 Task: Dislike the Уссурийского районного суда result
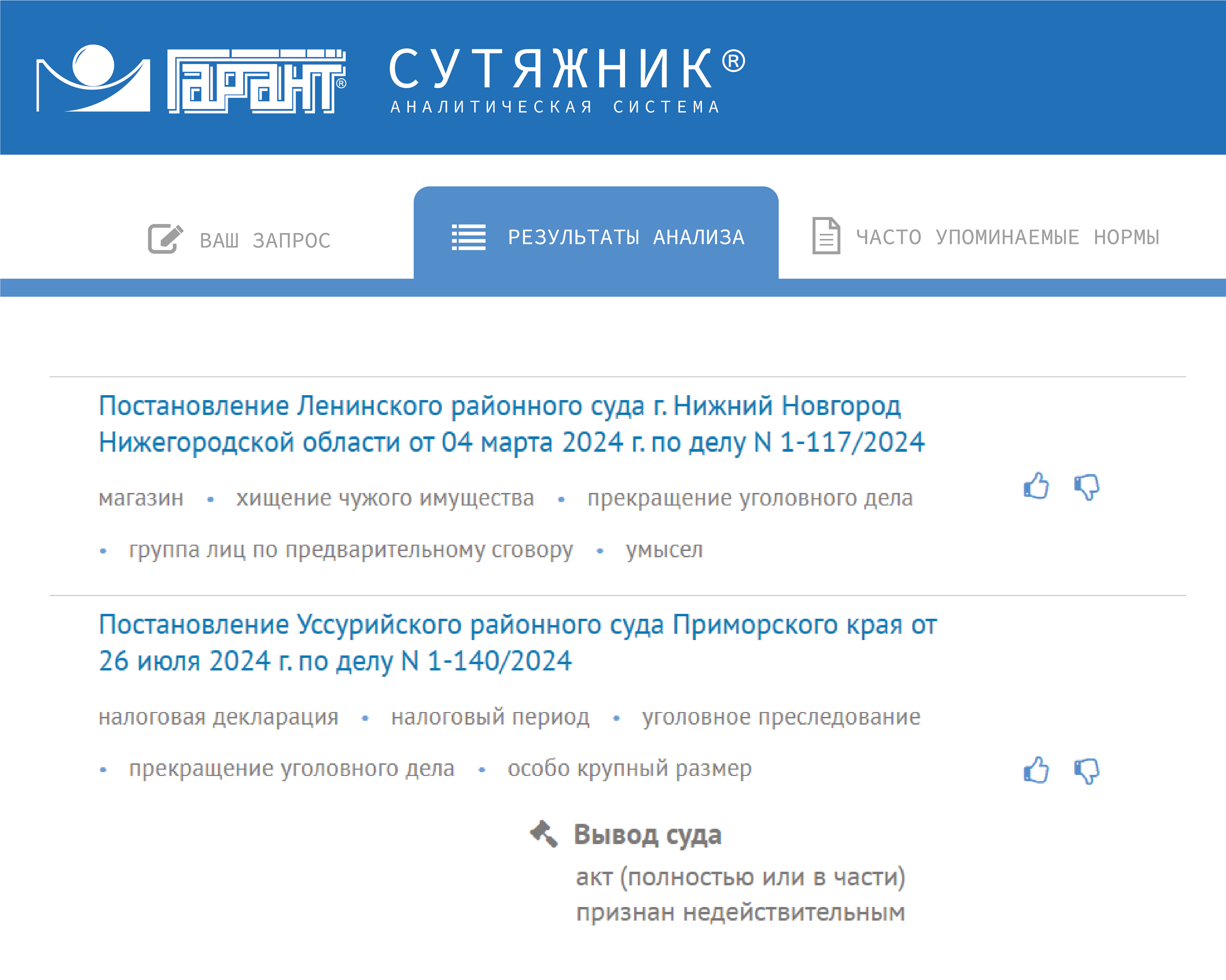(x=1087, y=772)
